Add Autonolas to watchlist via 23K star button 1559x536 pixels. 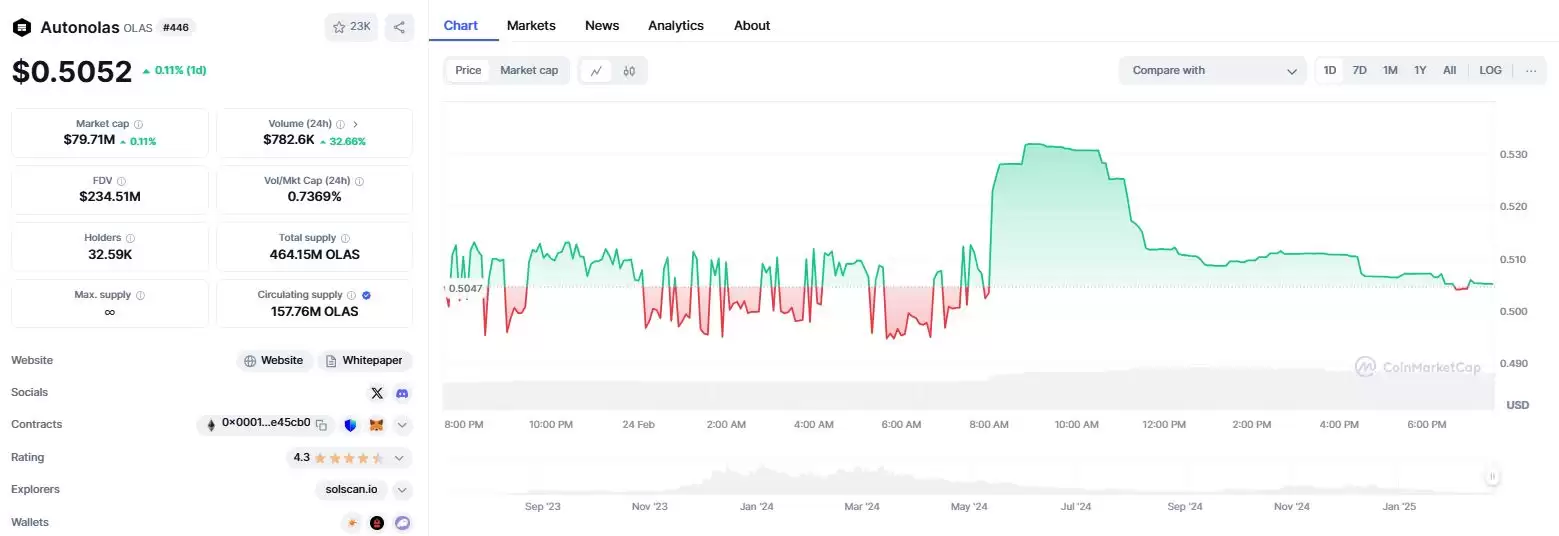pyautogui.click(x=351, y=27)
